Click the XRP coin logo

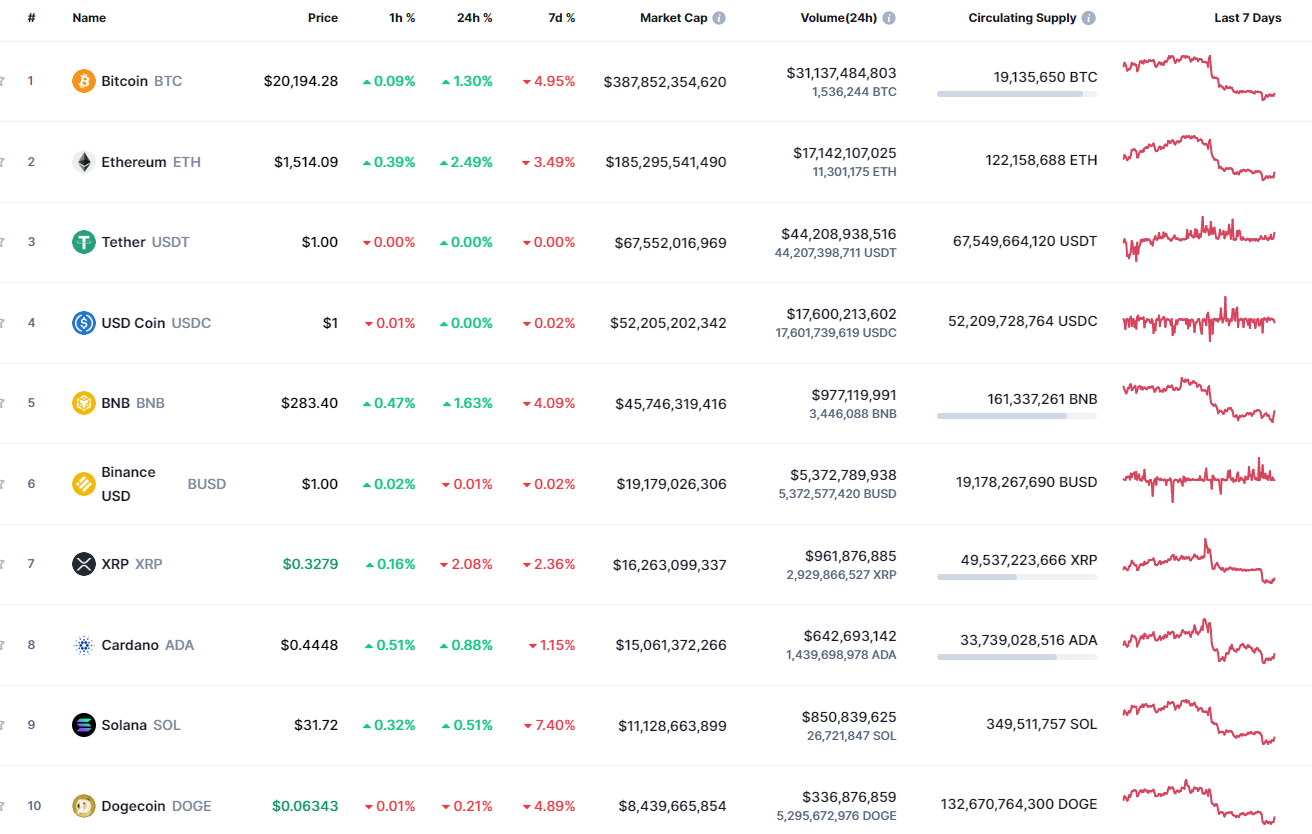pyautogui.click(x=84, y=564)
